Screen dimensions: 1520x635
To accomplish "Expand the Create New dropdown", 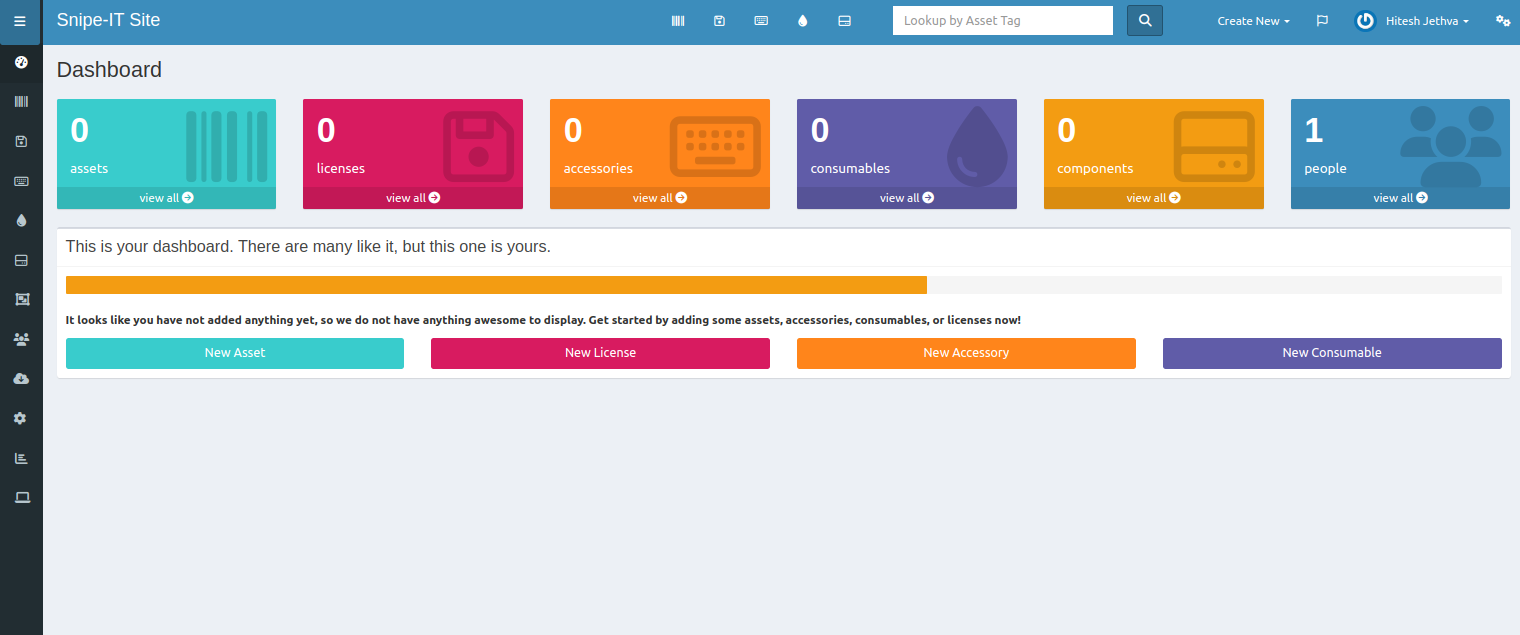I will [1253, 21].
